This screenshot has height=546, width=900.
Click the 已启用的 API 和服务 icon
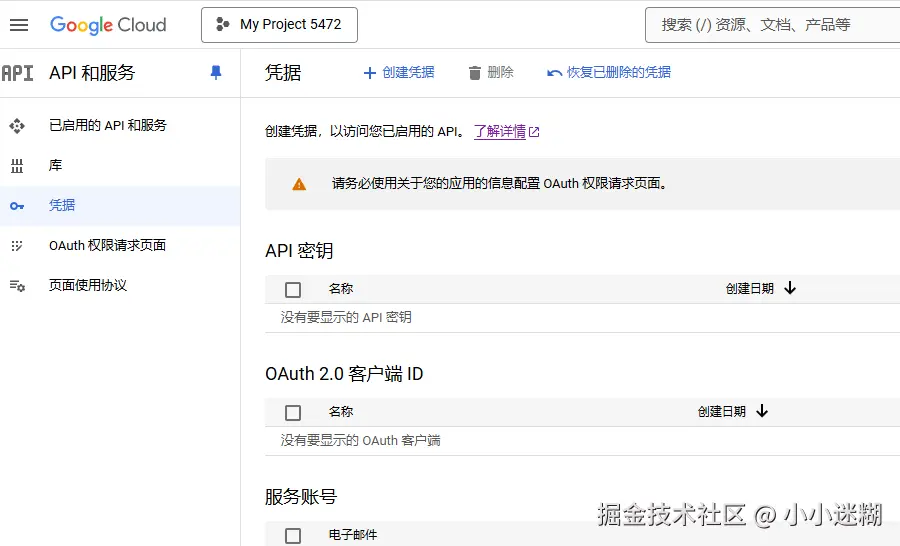click(17, 126)
